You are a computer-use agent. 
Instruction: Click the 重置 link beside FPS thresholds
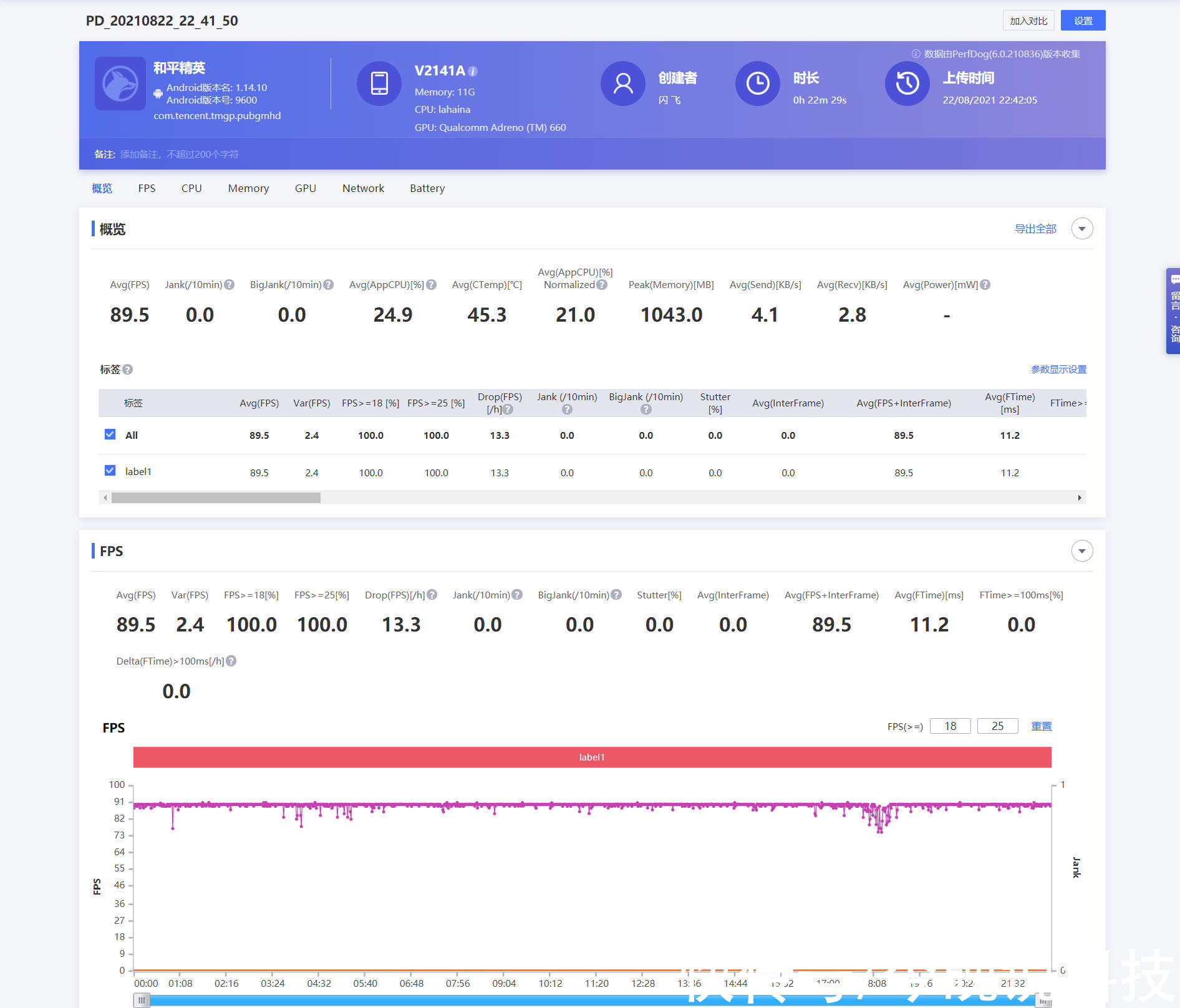[1042, 726]
